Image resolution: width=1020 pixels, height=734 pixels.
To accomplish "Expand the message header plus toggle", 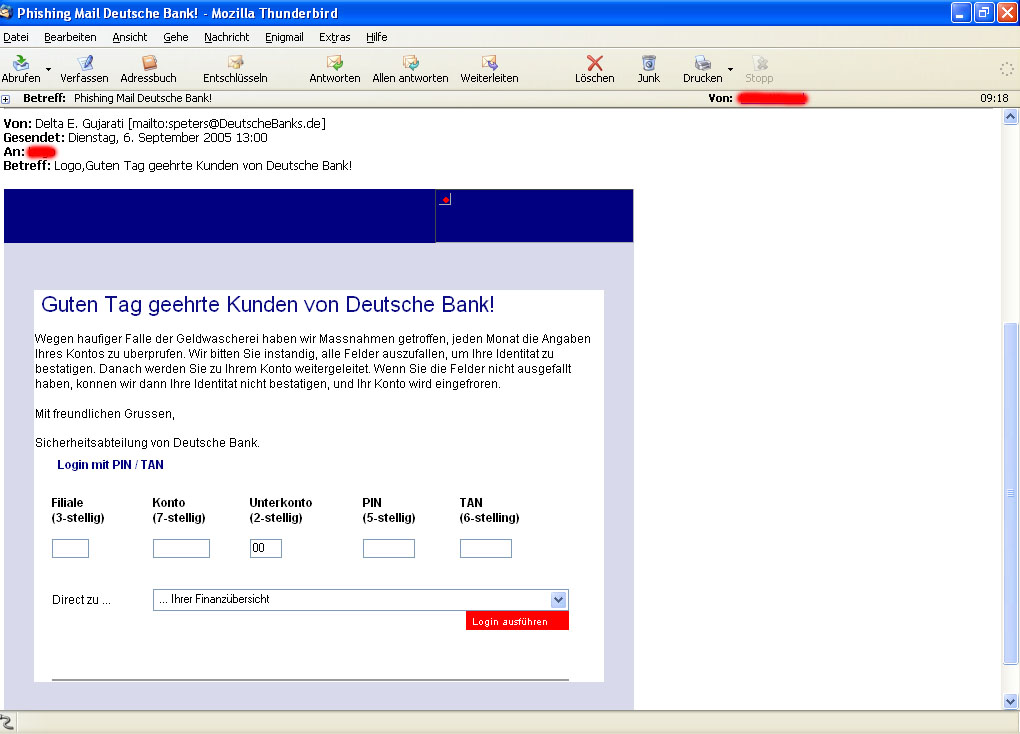I will pyautogui.click(x=6, y=99).
